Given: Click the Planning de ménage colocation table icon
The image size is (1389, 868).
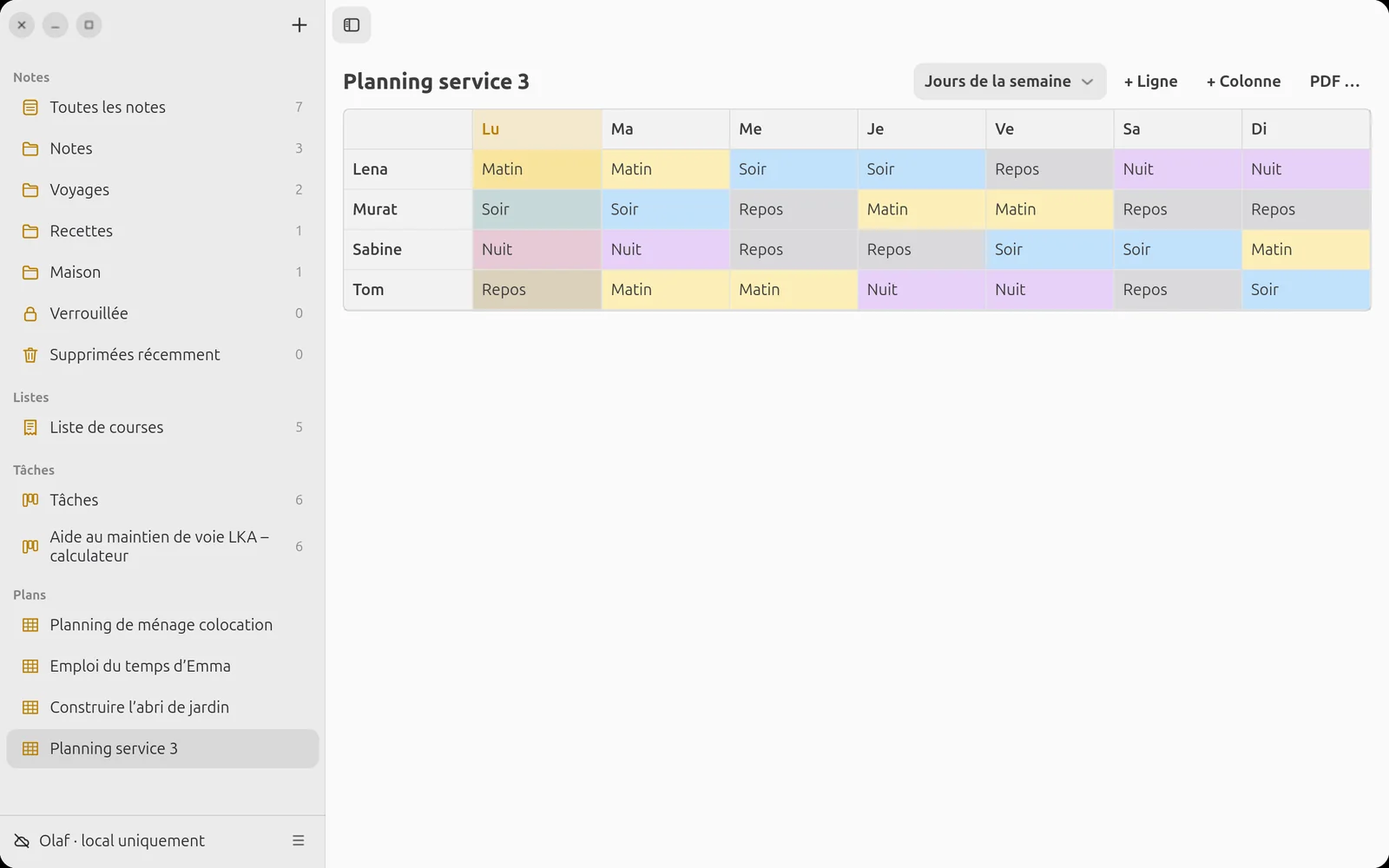Looking at the screenshot, I should [x=30, y=625].
